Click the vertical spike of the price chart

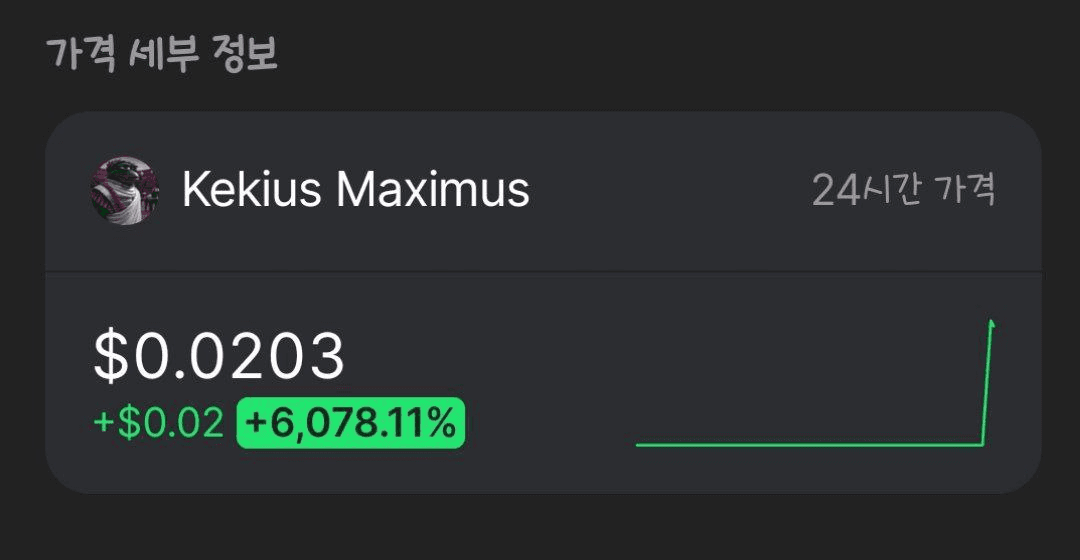click(x=987, y=385)
